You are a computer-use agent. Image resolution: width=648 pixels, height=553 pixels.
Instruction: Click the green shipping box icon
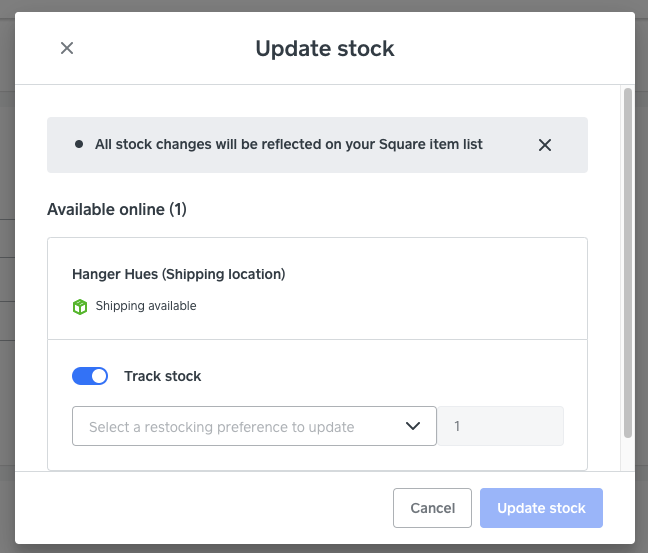coord(80,307)
